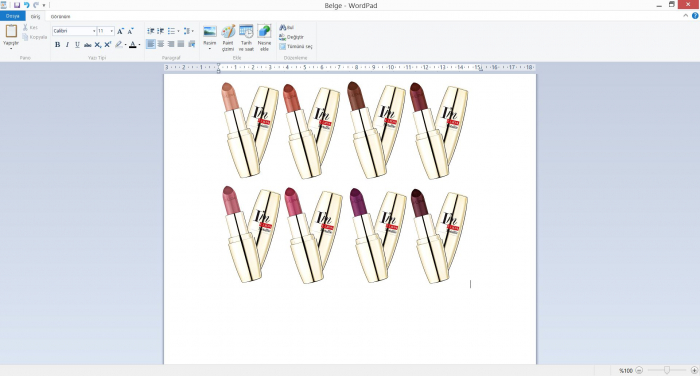Open the highlight color dropdown arrow
The width and height of the screenshot is (700, 376).
[125, 45]
